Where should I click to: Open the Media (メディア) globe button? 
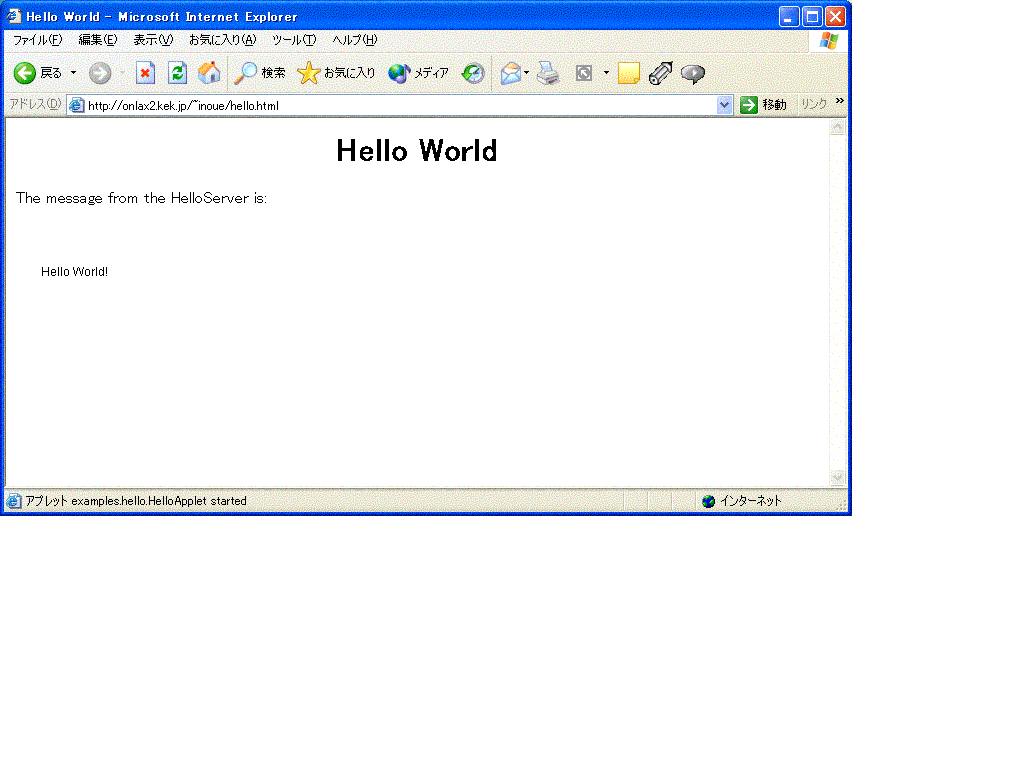tap(418, 72)
